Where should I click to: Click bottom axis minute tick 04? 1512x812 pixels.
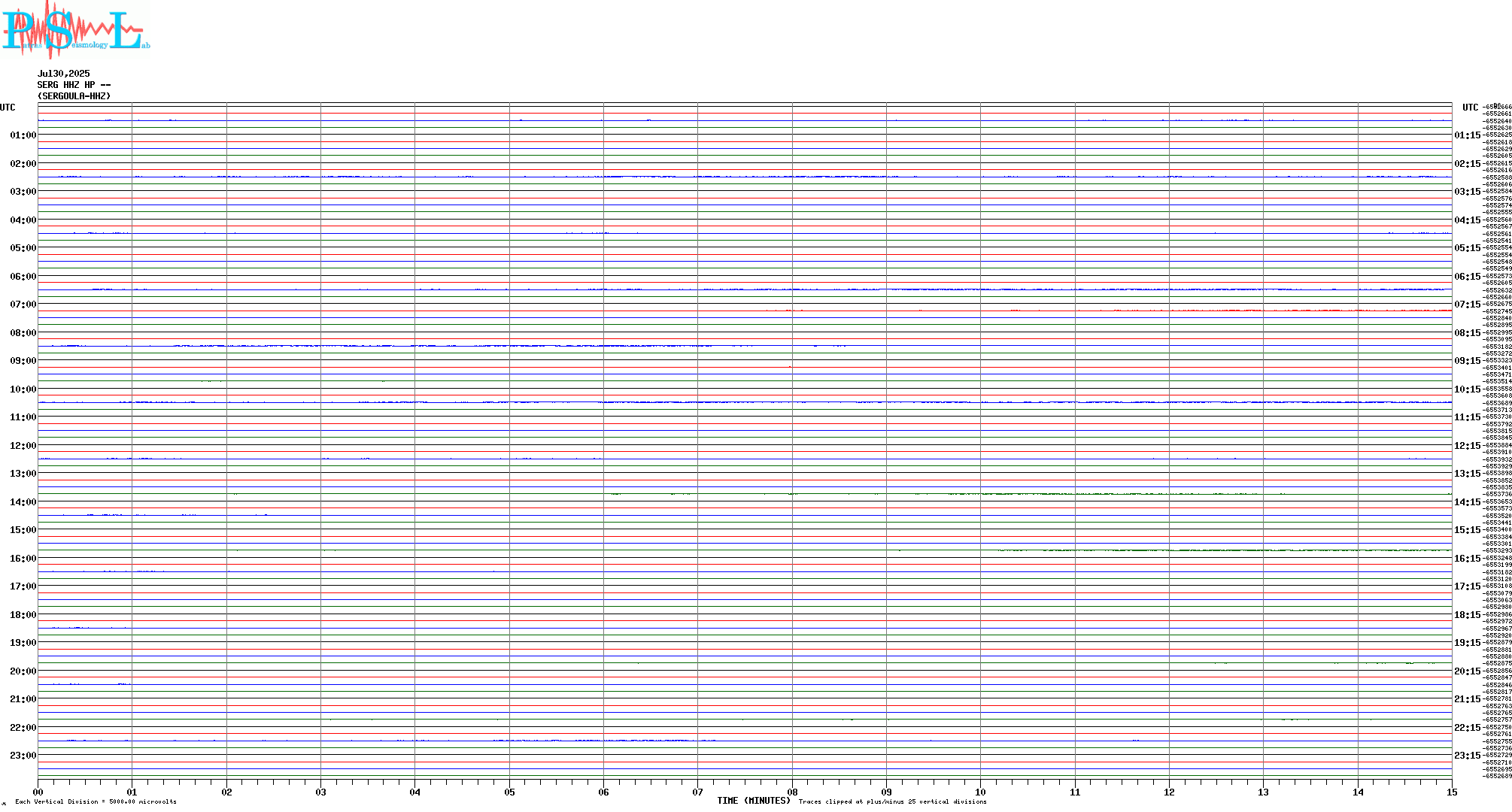click(414, 792)
